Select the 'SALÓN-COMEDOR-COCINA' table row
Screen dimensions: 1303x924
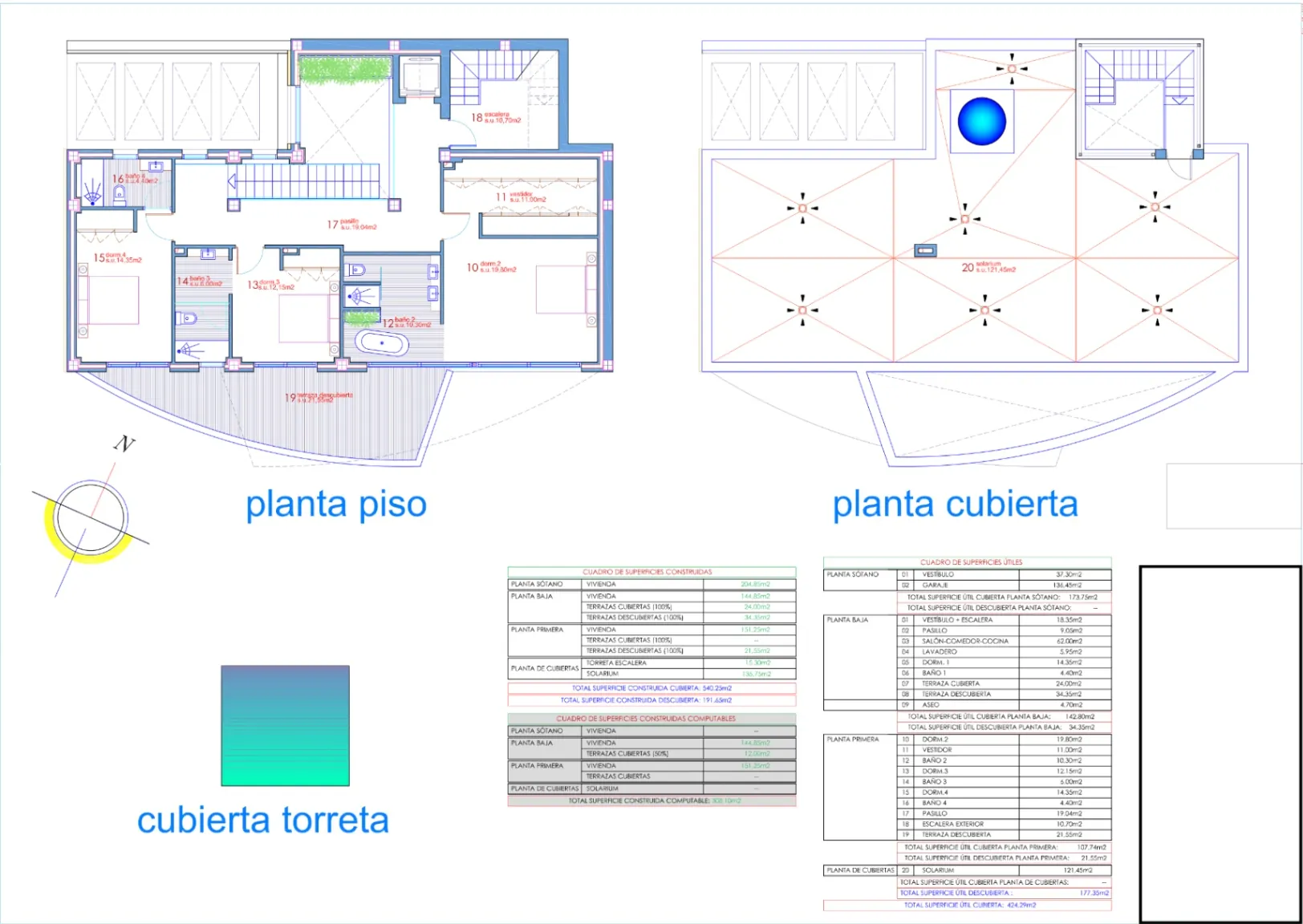pyautogui.click(x=1004, y=641)
